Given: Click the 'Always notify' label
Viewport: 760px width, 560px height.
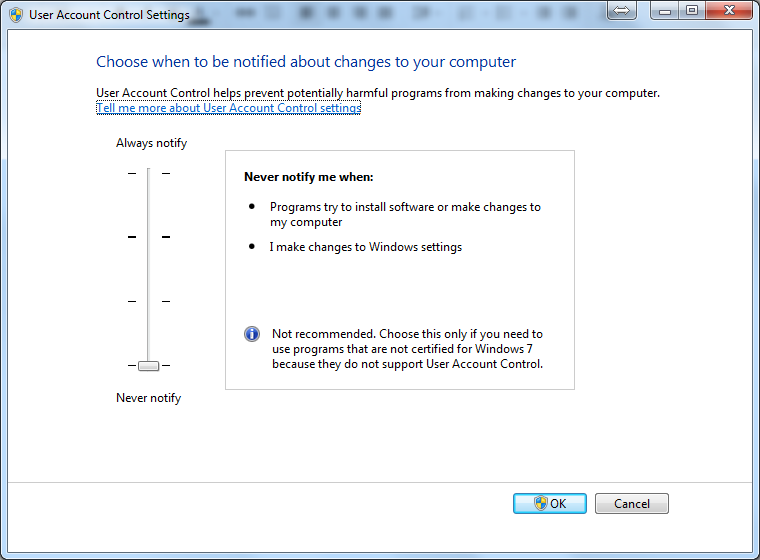Looking at the screenshot, I should (151, 143).
